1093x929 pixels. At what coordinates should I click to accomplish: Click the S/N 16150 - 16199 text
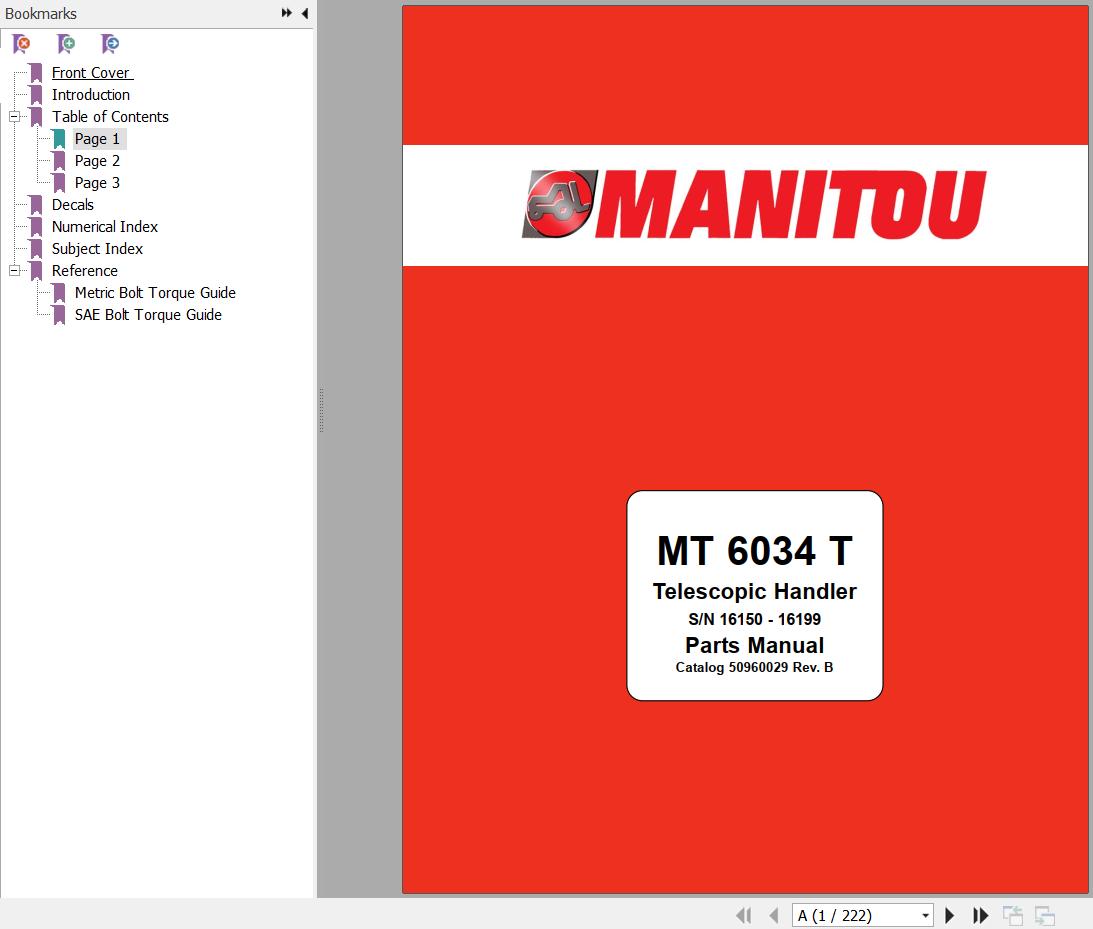pyautogui.click(x=755, y=619)
